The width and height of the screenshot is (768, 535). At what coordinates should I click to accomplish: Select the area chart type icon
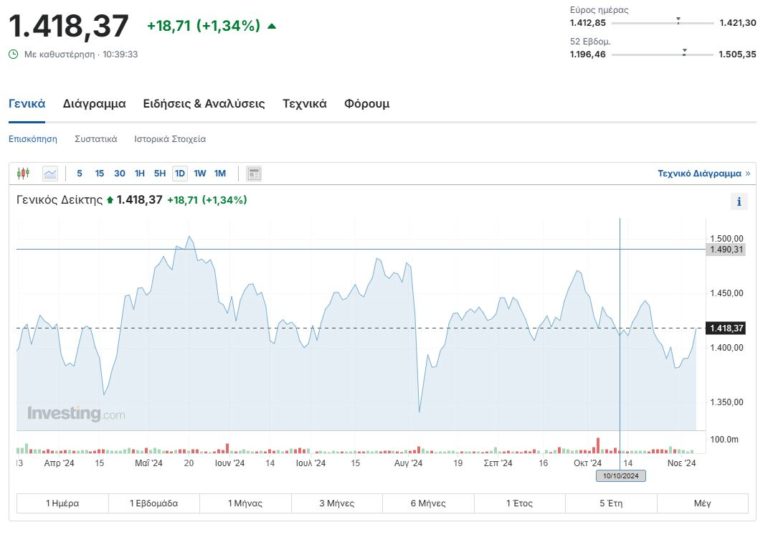point(50,174)
